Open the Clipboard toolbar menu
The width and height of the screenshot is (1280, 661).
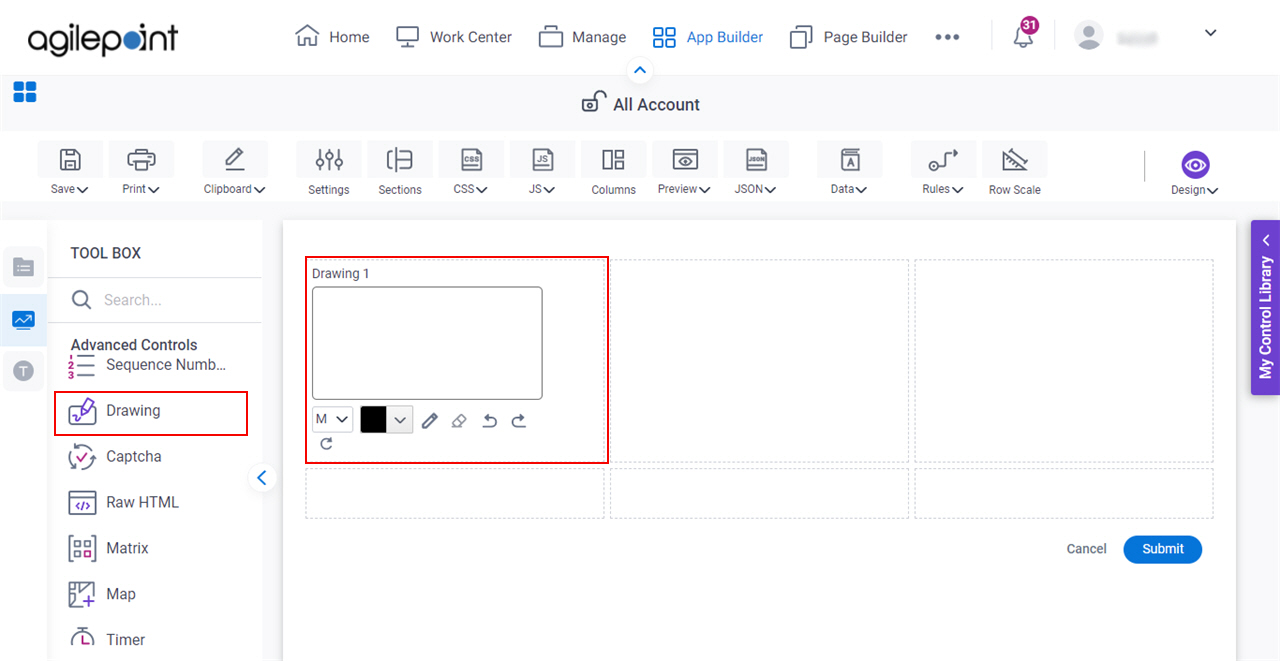235,168
